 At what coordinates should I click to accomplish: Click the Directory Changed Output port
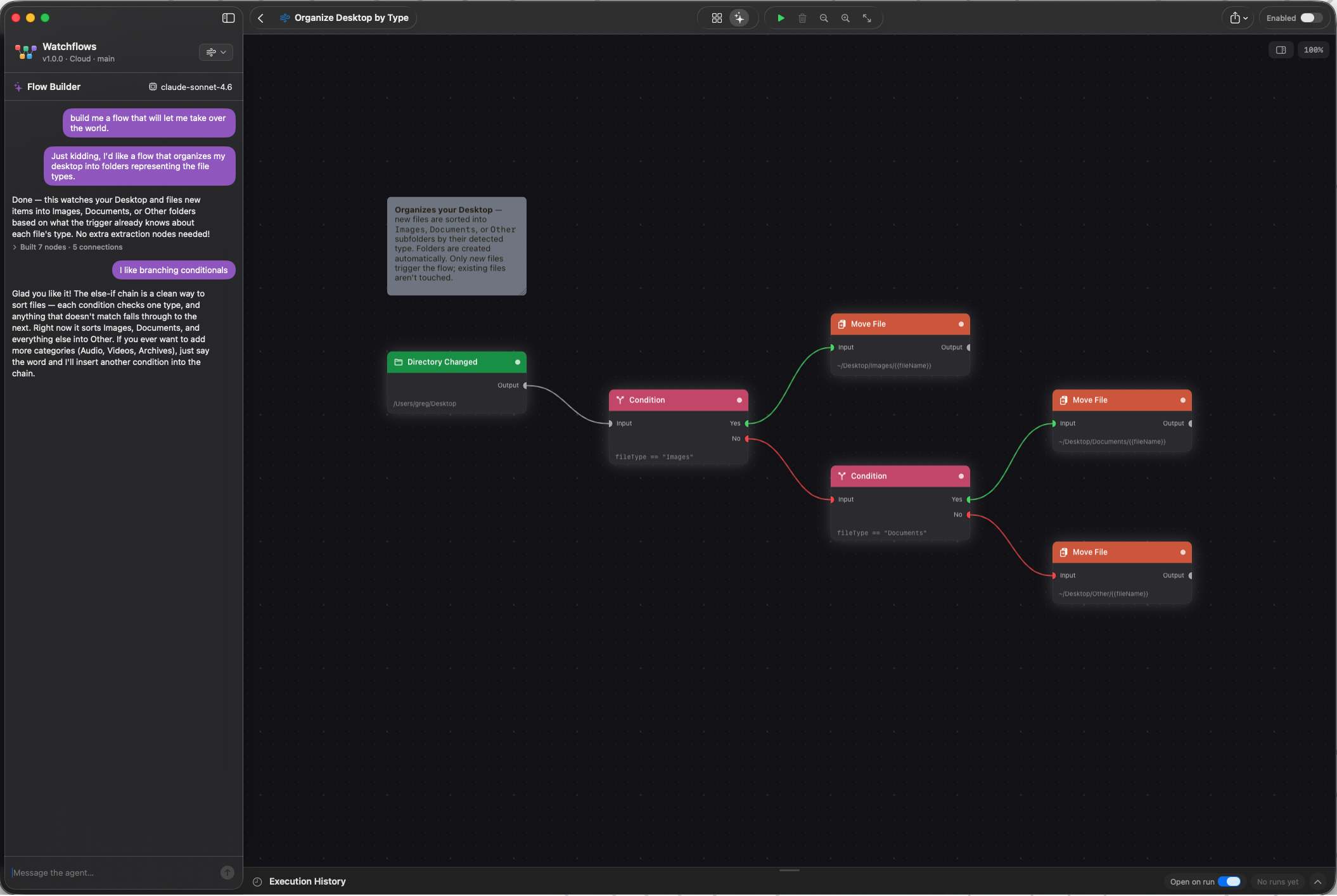[525, 385]
